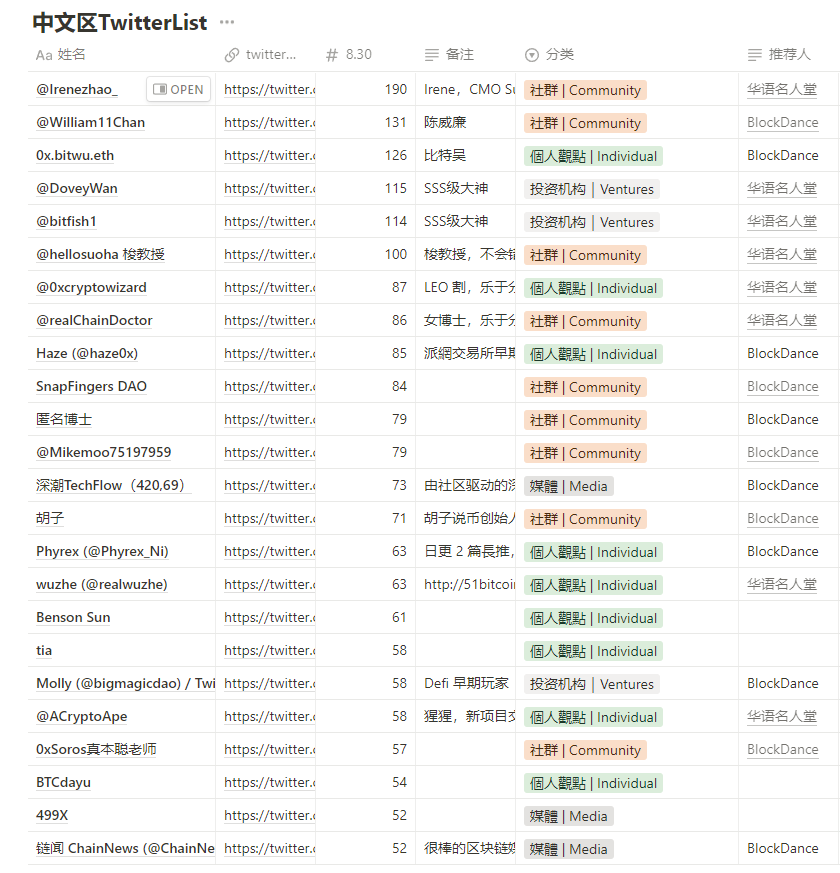Click the Aa text icon in 姓名 header
The image size is (840, 873).
pos(44,55)
